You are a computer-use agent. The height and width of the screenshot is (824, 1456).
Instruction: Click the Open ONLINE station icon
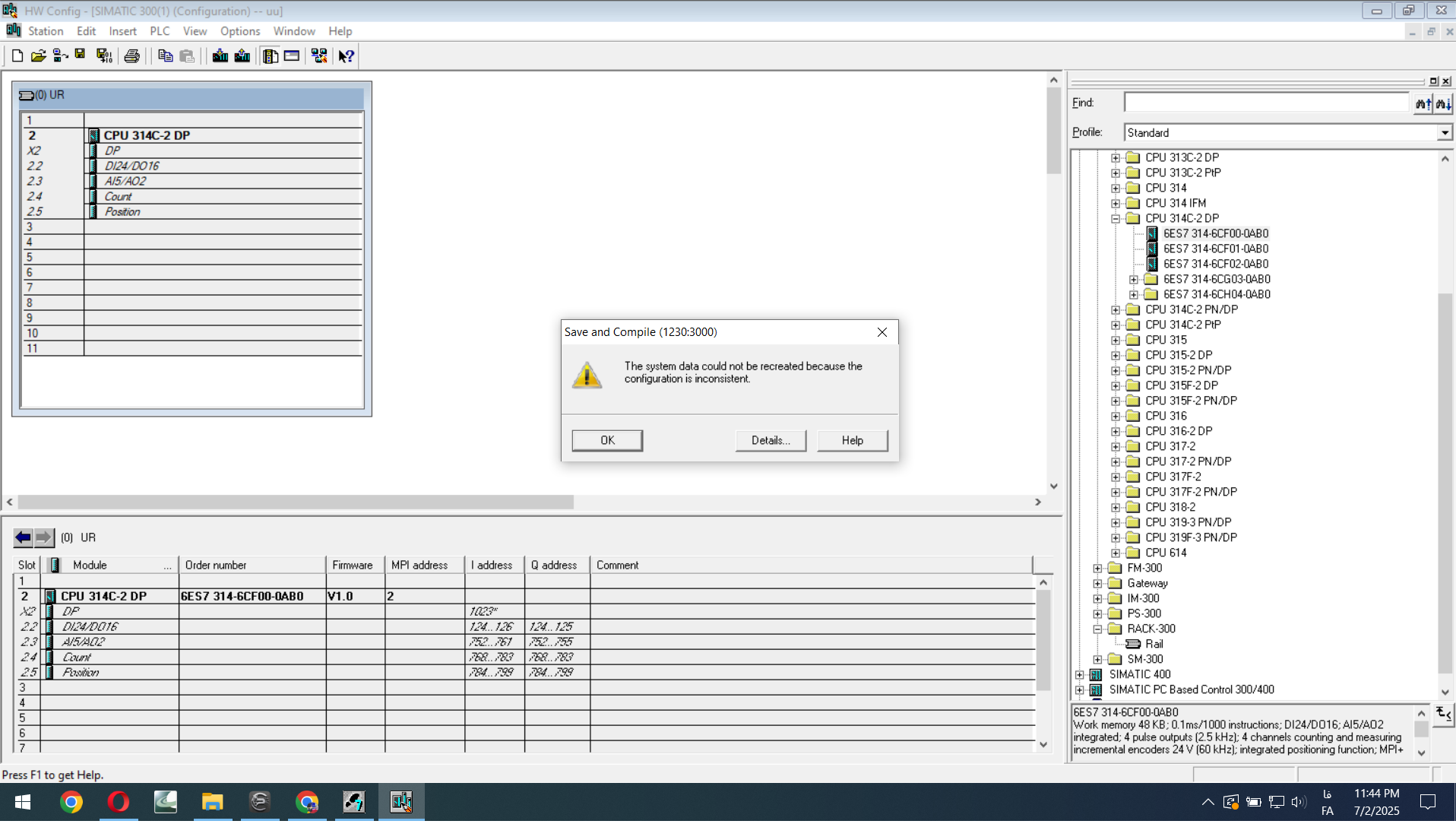click(60, 56)
